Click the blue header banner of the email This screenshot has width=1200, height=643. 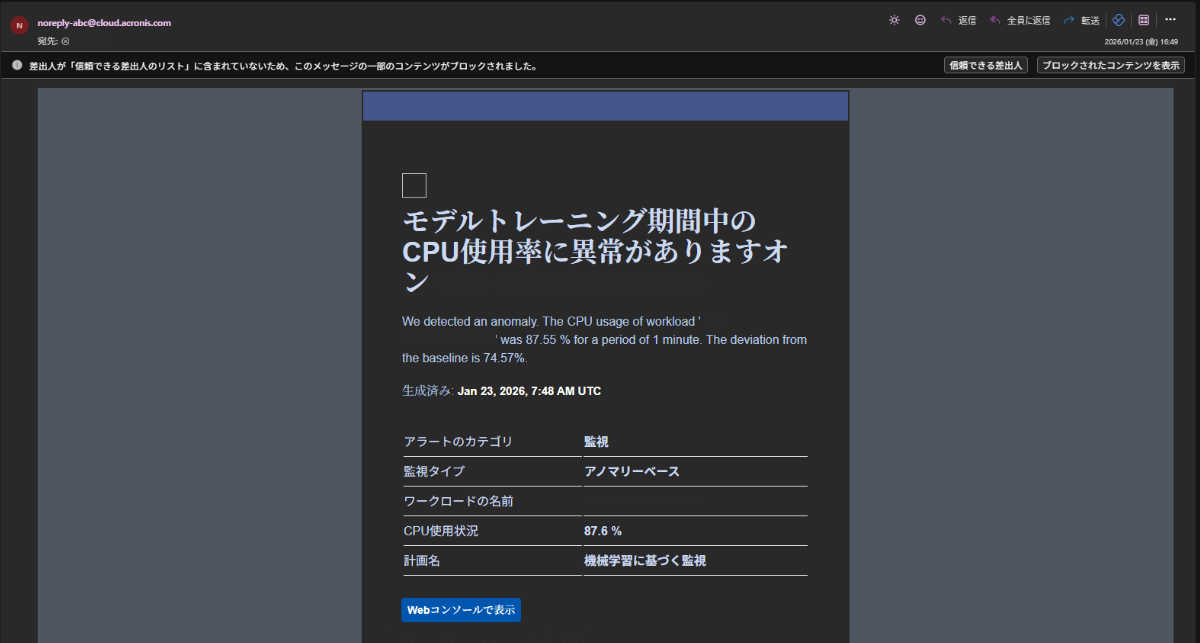pyautogui.click(x=605, y=106)
